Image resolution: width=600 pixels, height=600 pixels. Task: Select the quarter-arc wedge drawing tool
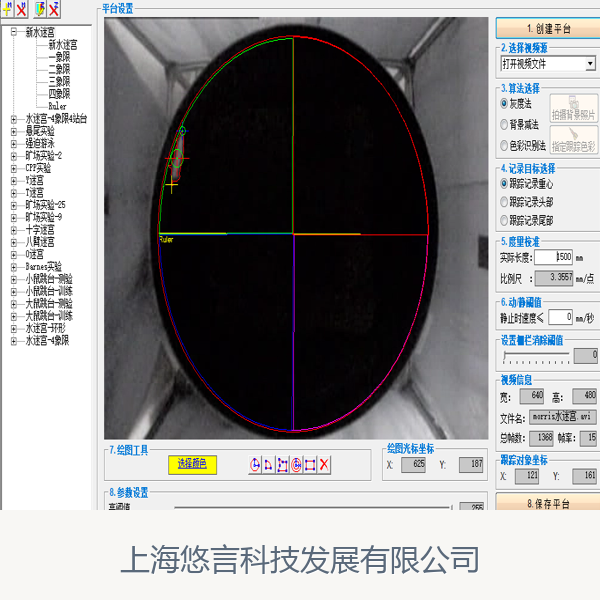269,465
